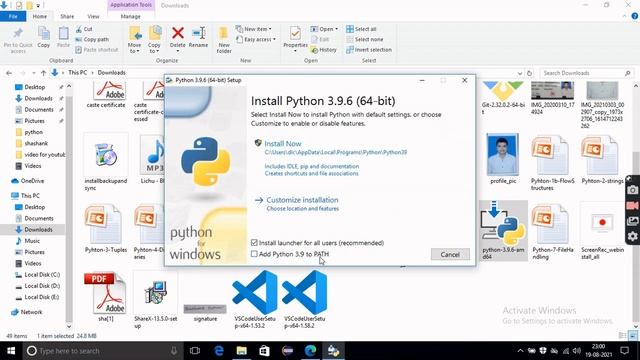Click the video record icon on side panel

pyautogui.click(x=632, y=206)
